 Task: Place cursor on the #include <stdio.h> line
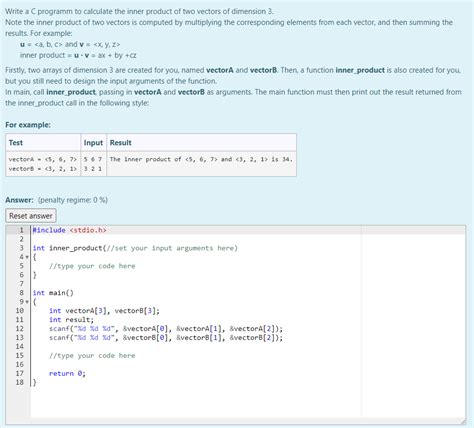[69, 230]
